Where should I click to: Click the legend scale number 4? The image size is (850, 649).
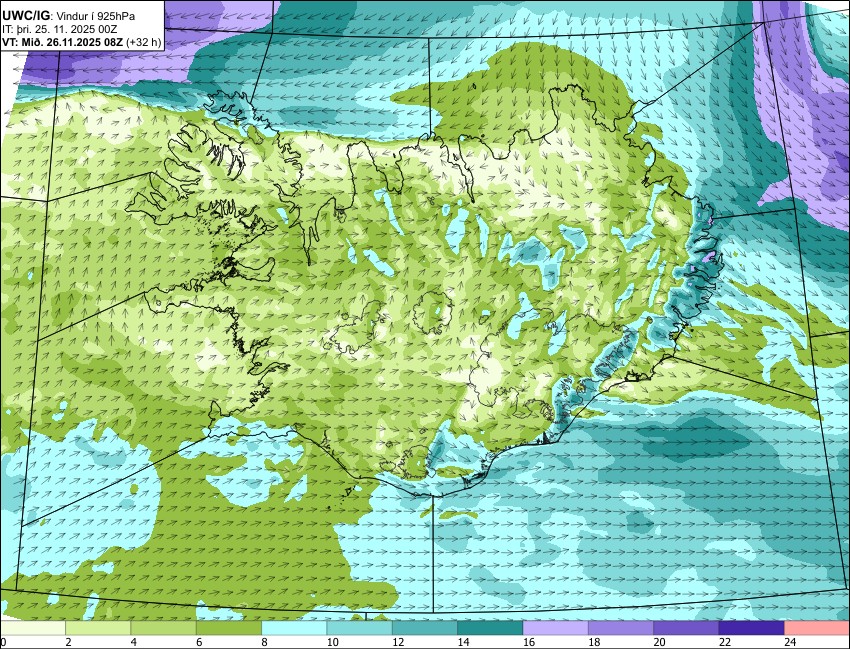coord(133,642)
